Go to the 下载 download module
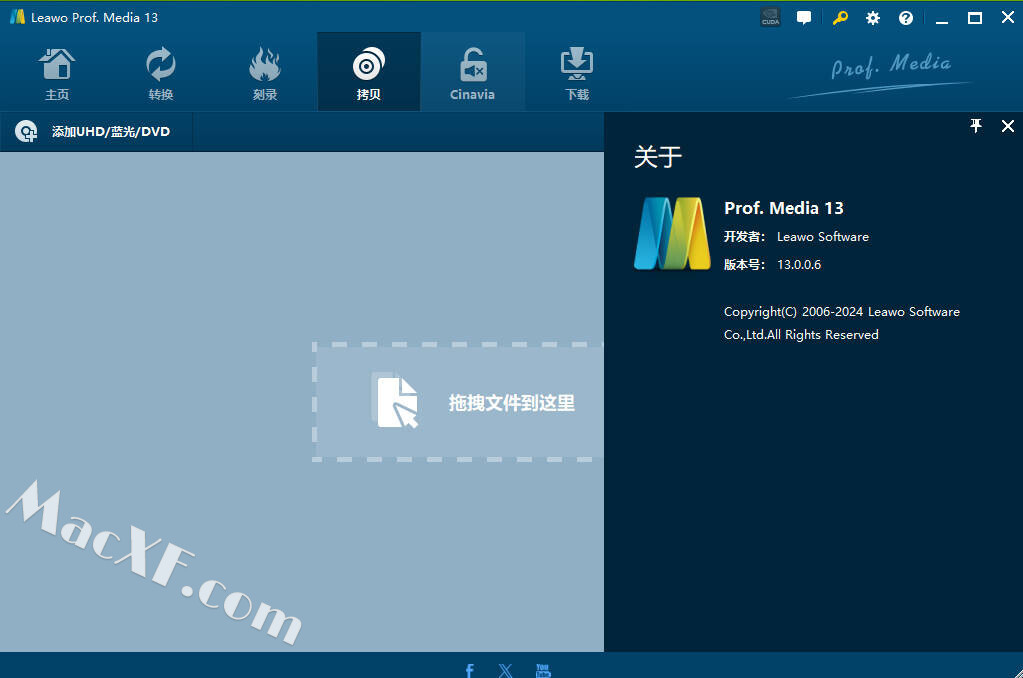Image resolution: width=1023 pixels, height=678 pixels. pos(576,73)
